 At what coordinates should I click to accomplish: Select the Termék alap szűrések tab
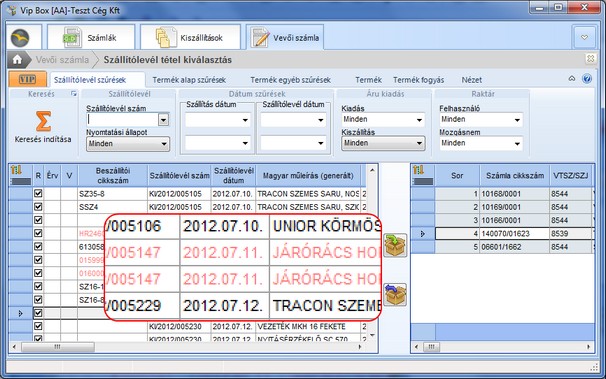(189, 80)
